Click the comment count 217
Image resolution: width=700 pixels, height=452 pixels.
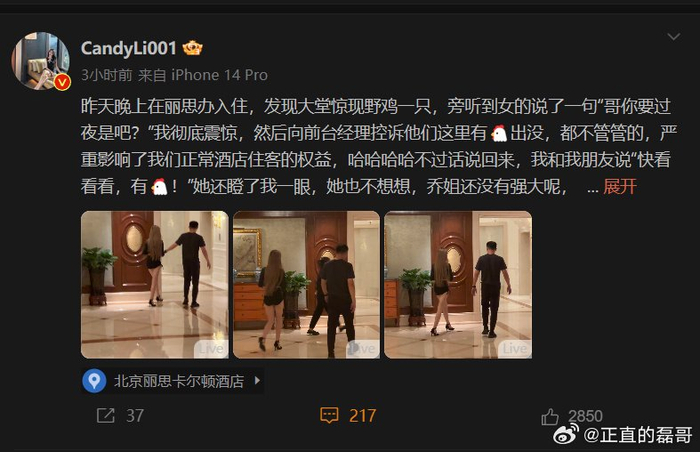coord(362,416)
